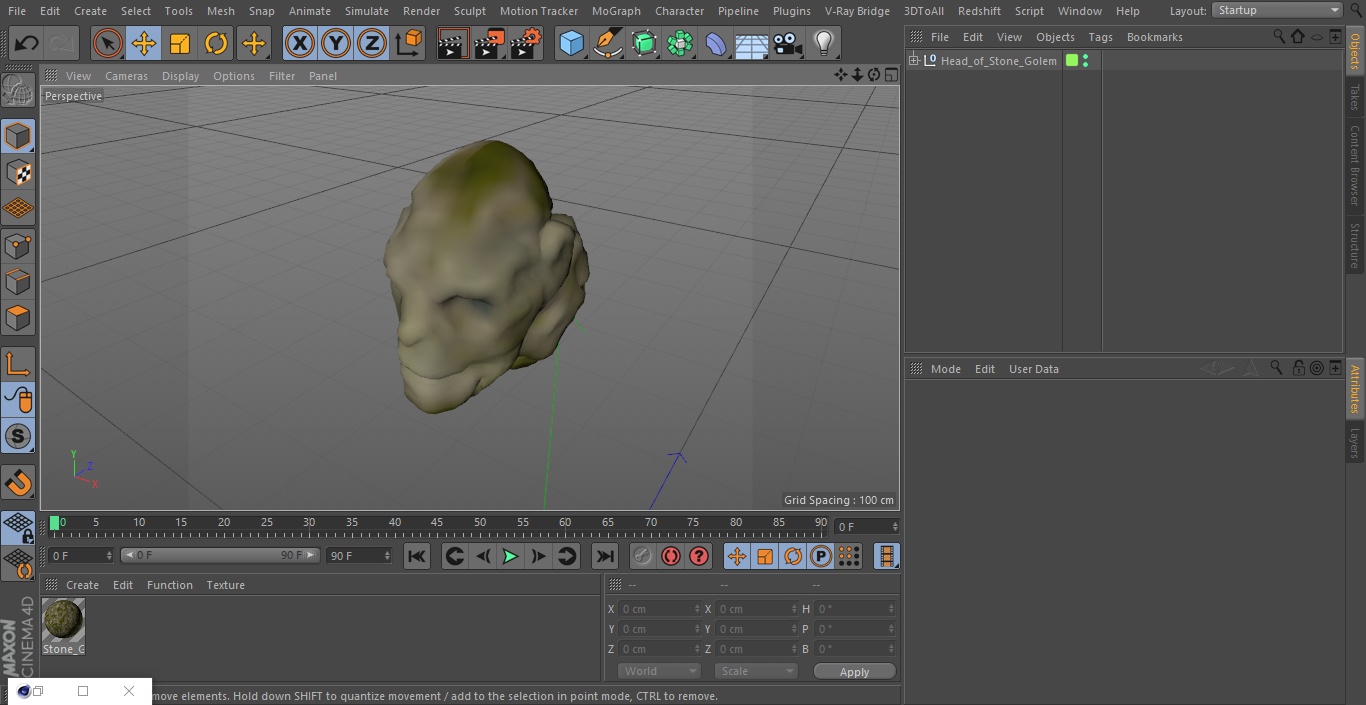Select the Spline Pen tool icon
Screen dimensions: 1366x705
[607, 43]
